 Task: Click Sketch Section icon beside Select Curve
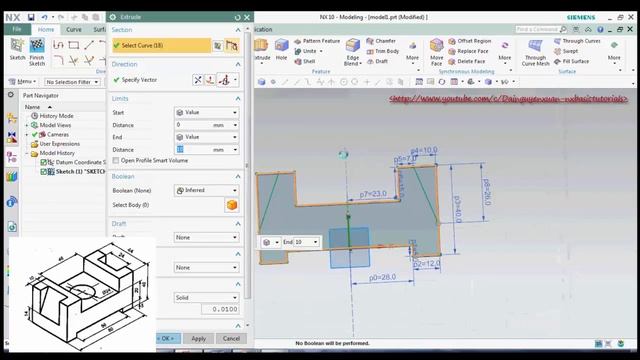click(218, 46)
